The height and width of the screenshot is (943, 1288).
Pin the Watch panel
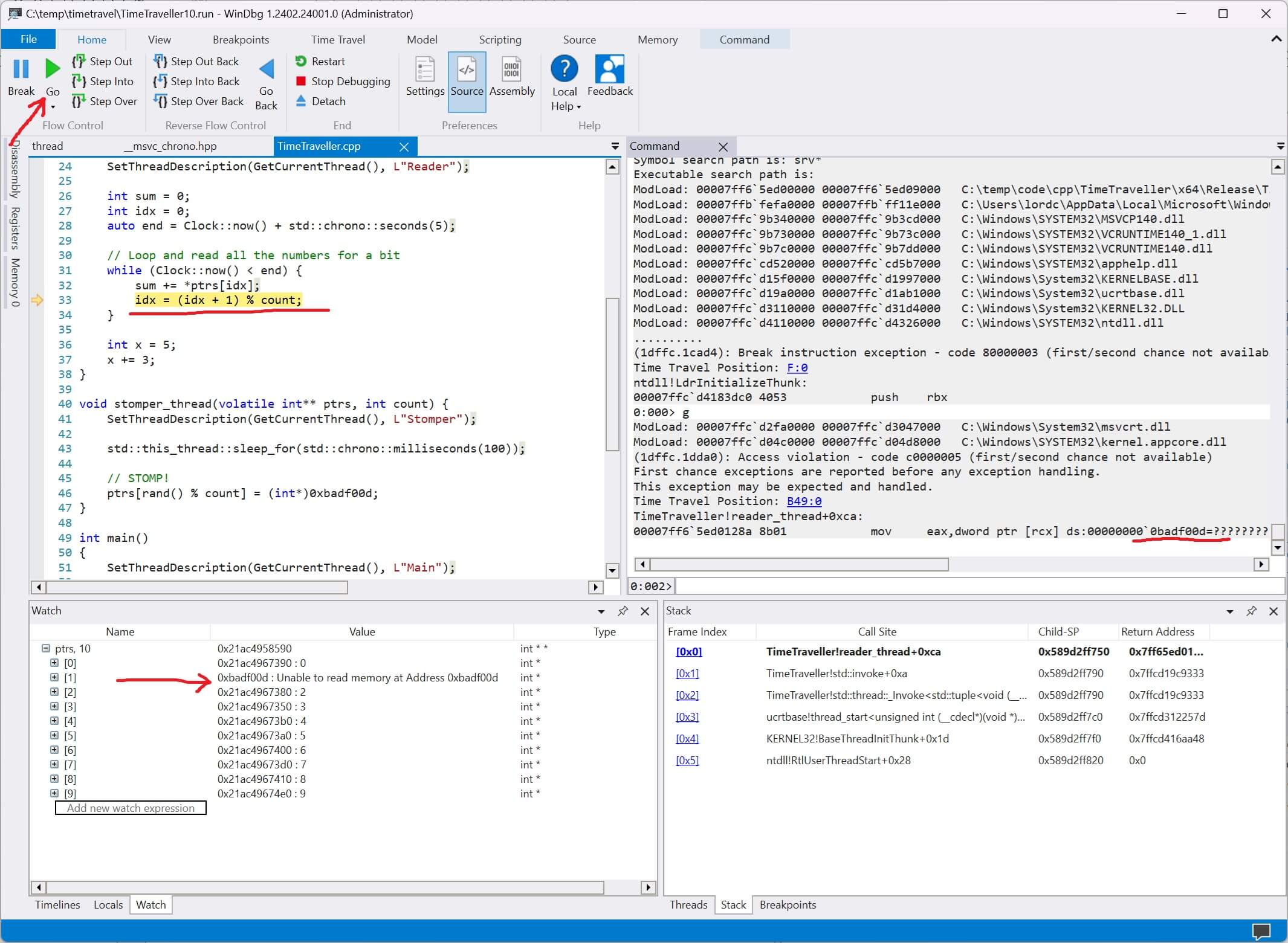pos(623,611)
